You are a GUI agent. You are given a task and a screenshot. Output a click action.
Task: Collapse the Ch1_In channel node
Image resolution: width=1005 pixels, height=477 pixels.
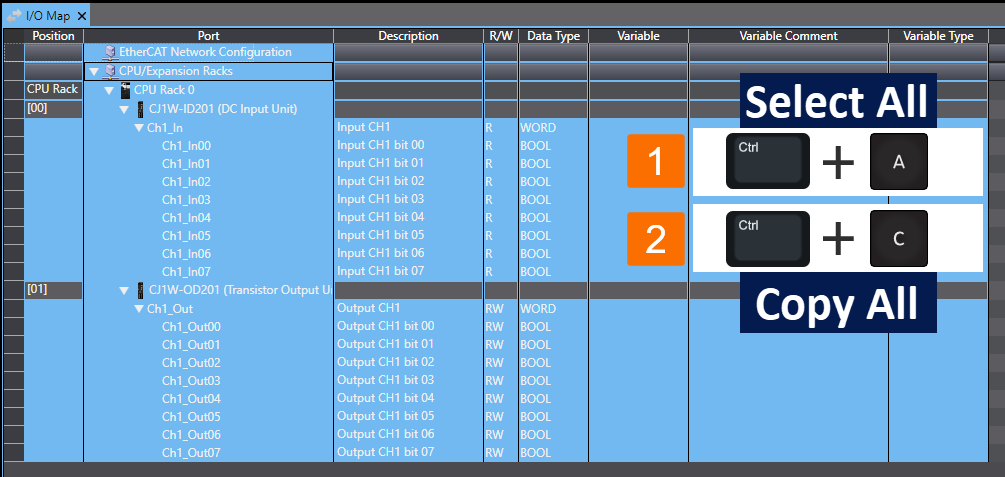tap(139, 128)
